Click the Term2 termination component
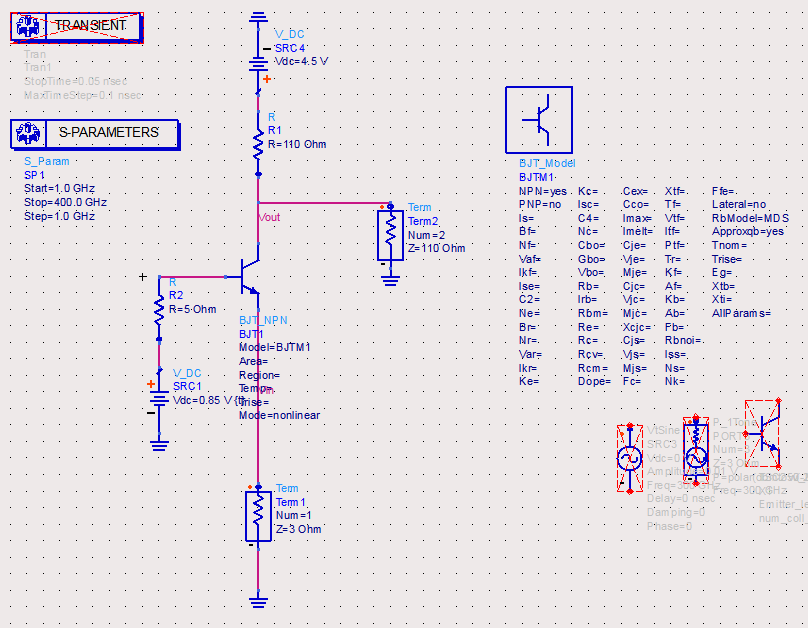 click(390, 234)
